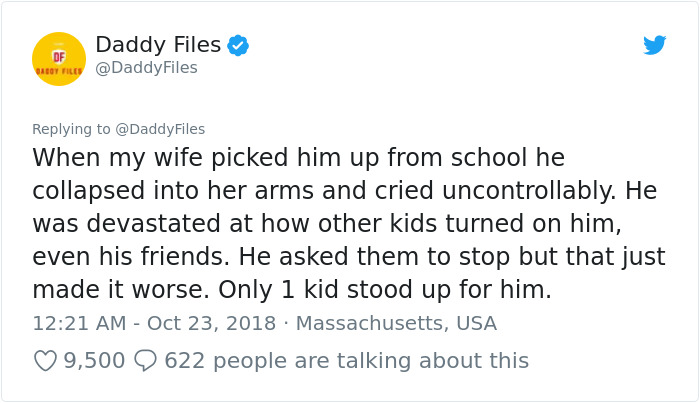Viewport: 700px width, 403px height.
Task: Like the tweet with the heart icon
Action: click(45, 360)
